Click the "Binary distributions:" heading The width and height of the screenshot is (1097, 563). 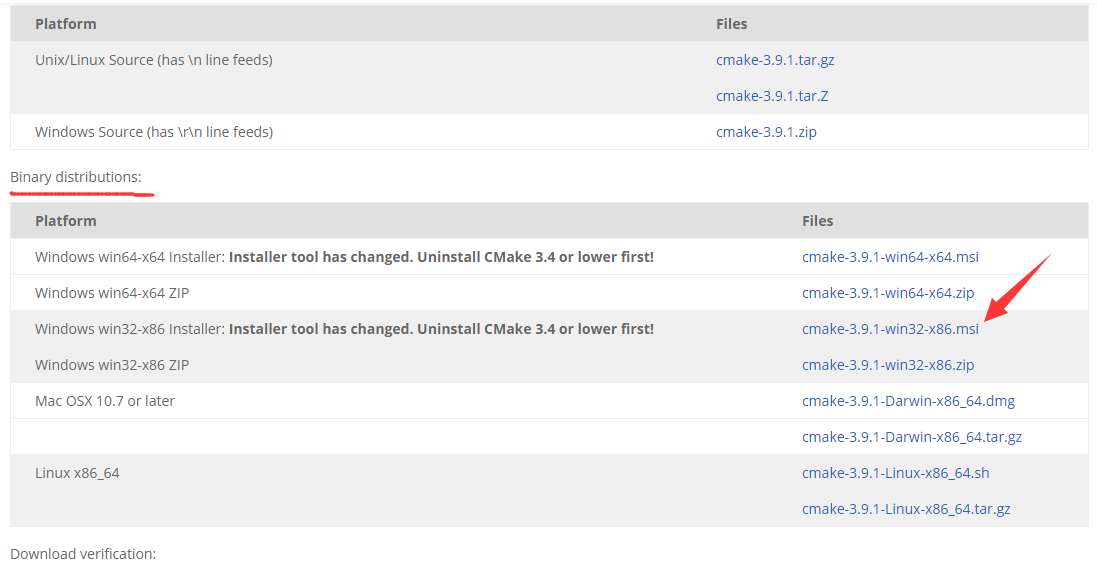76,177
